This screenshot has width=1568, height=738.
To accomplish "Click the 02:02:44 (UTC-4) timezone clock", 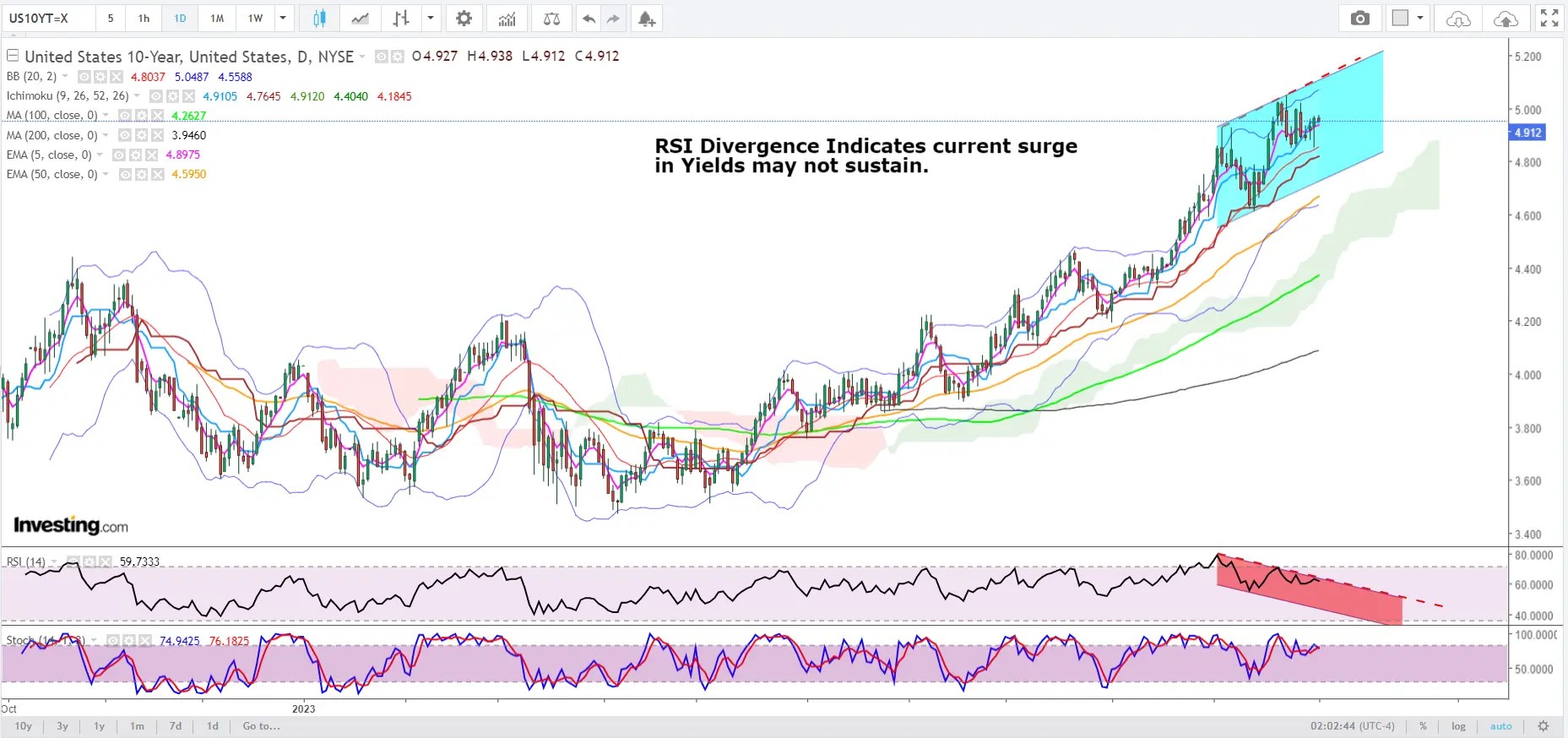I will coord(1353,726).
